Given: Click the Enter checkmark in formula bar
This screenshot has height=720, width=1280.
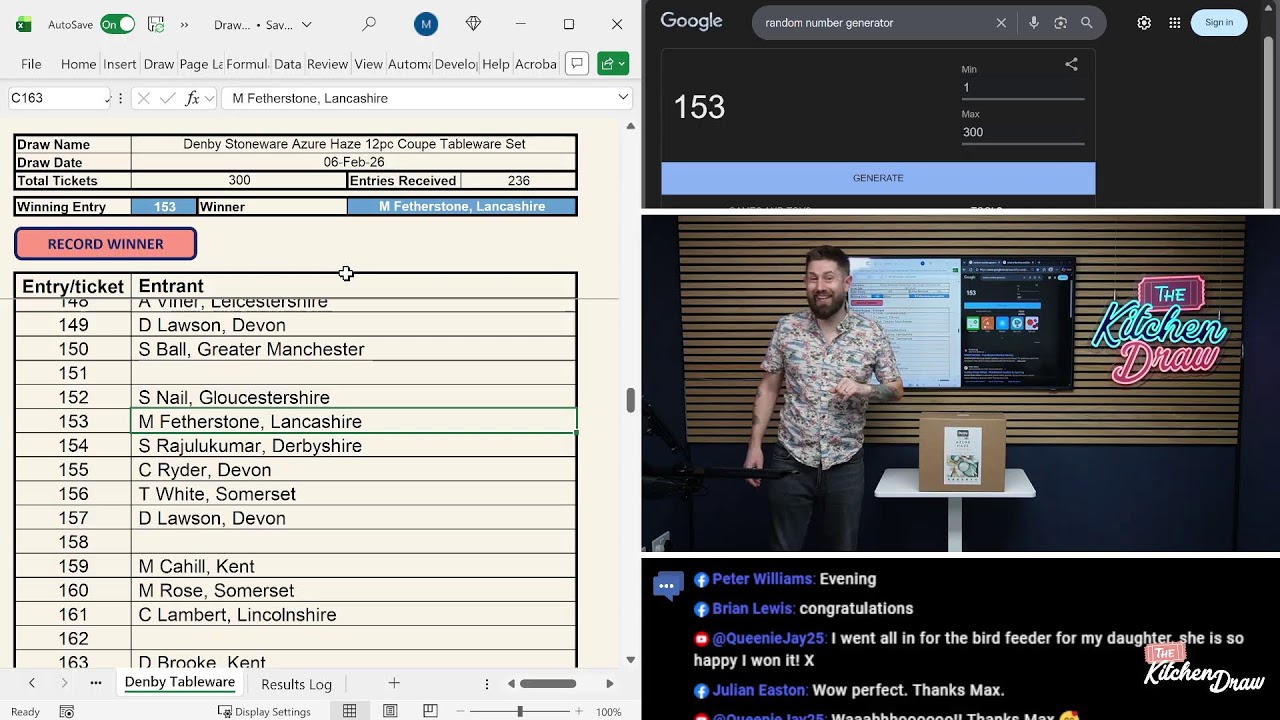Looking at the screenshot, I should click(x=167, y=98).
